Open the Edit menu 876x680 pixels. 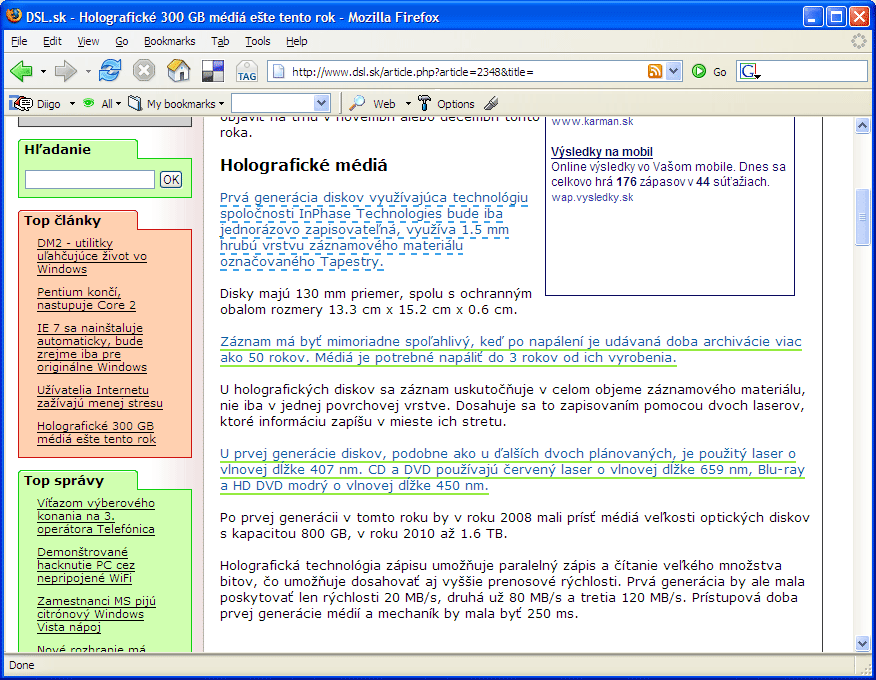click(53, 41)
